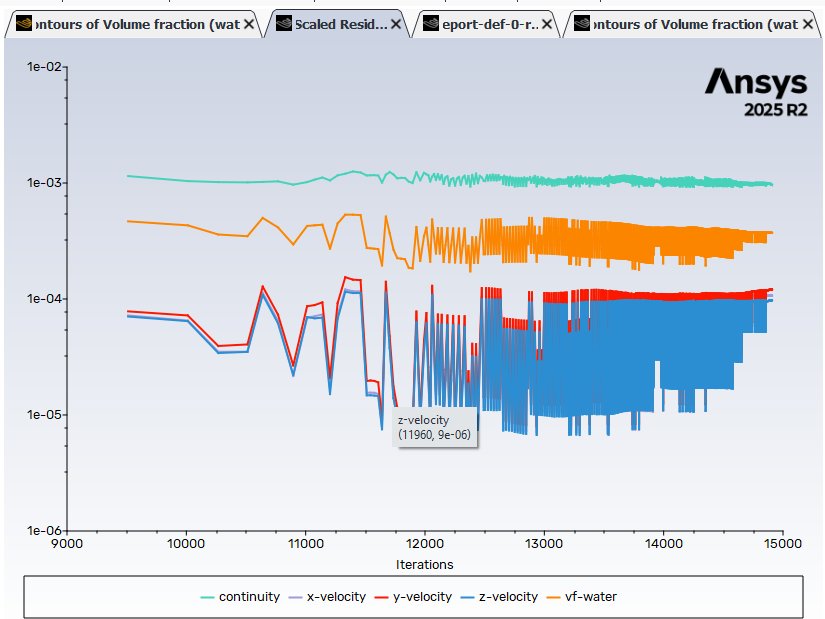Click the Iterations axis title

coord(424,564)
